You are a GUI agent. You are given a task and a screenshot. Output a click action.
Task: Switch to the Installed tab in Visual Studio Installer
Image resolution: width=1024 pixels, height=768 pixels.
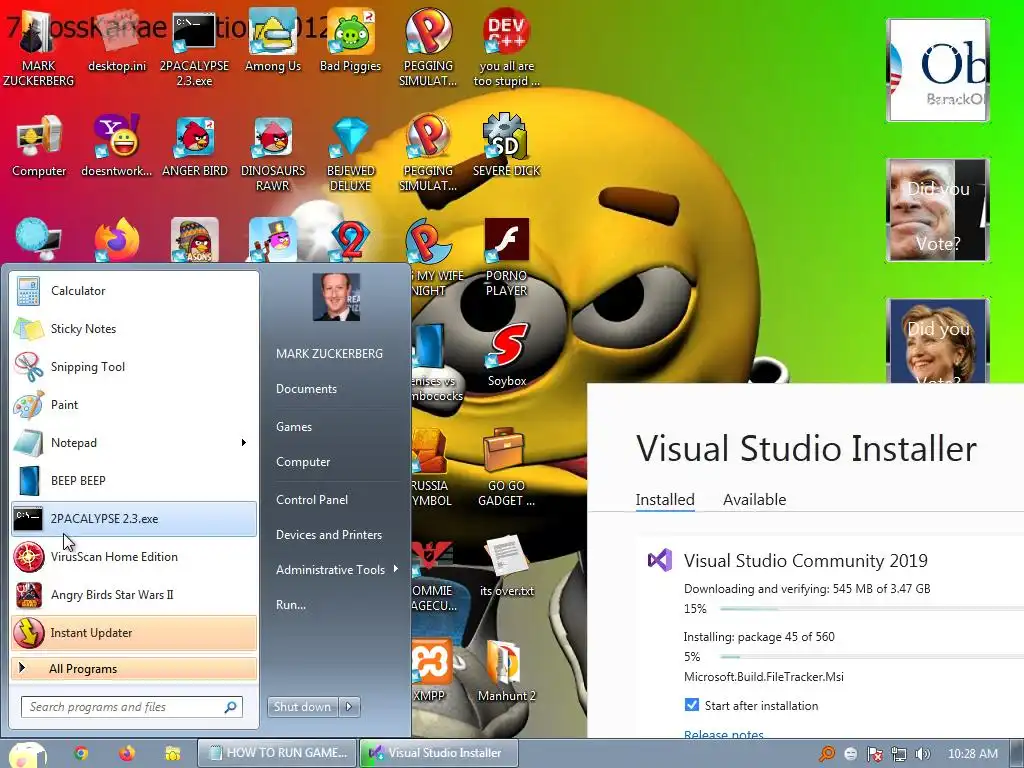pyautogui.click(x=665, y=500)
